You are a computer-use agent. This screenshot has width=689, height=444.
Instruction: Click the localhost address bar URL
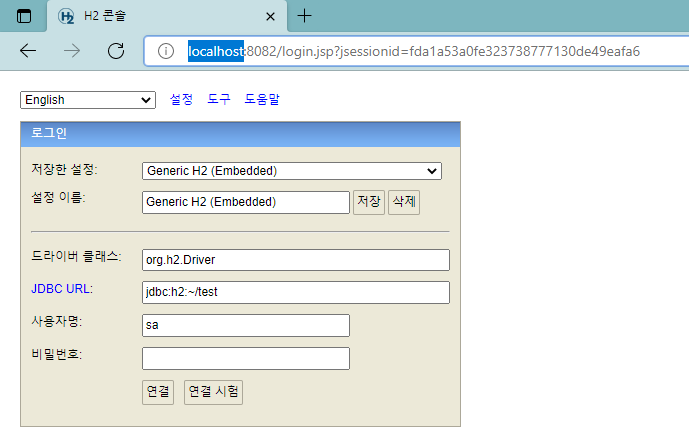pyautogui.click(x=413, y=51)
